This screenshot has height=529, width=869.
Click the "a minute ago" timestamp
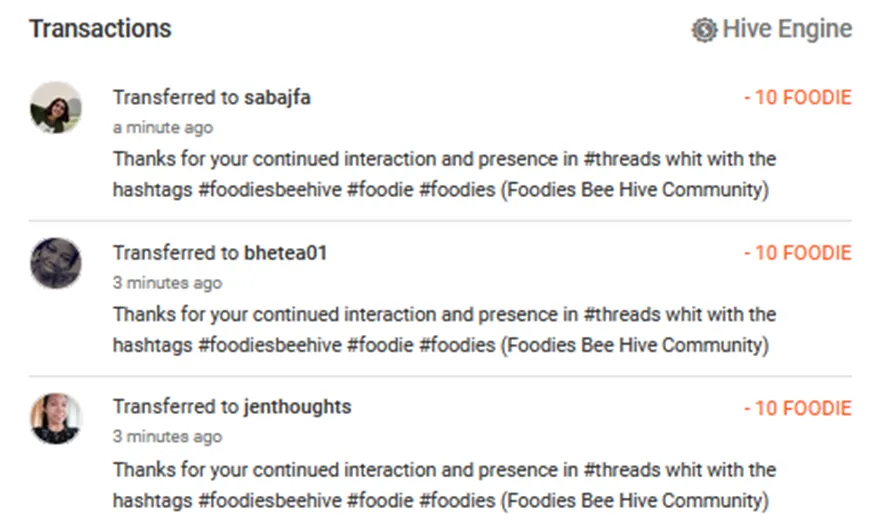[162, 128]
